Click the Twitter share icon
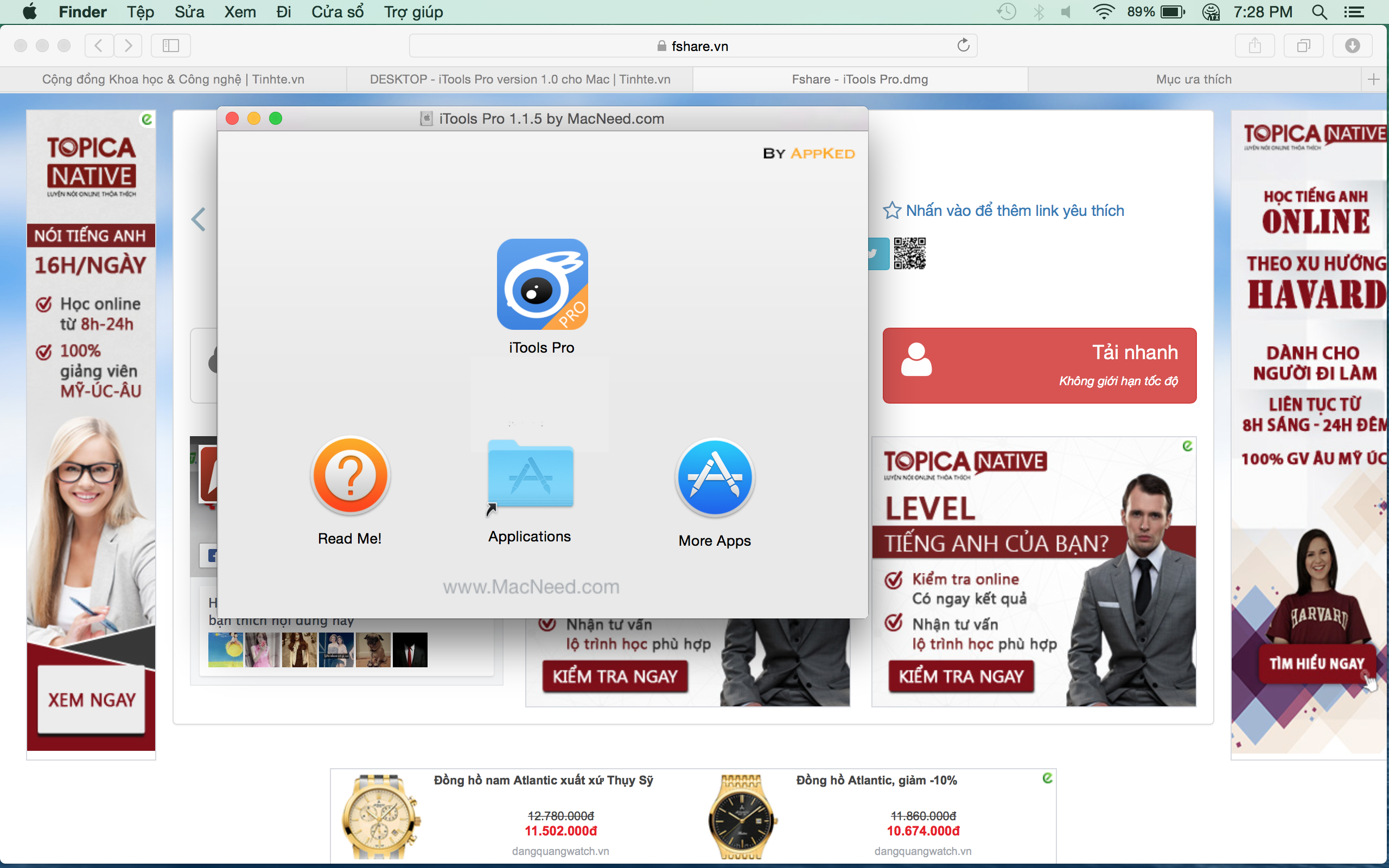Viewport: 1389px width, 868px height. (x=877, y=253)
